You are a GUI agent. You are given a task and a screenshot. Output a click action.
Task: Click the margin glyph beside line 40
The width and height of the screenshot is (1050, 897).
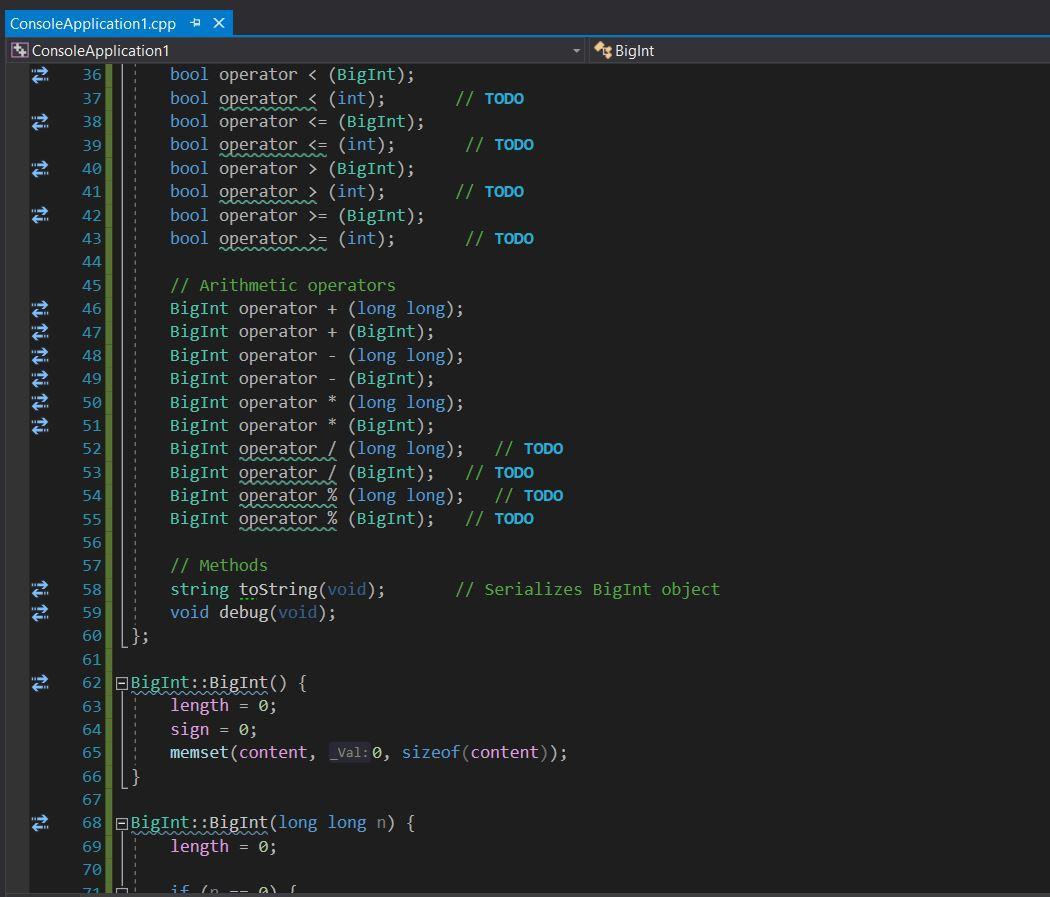(x=40, y=169)
